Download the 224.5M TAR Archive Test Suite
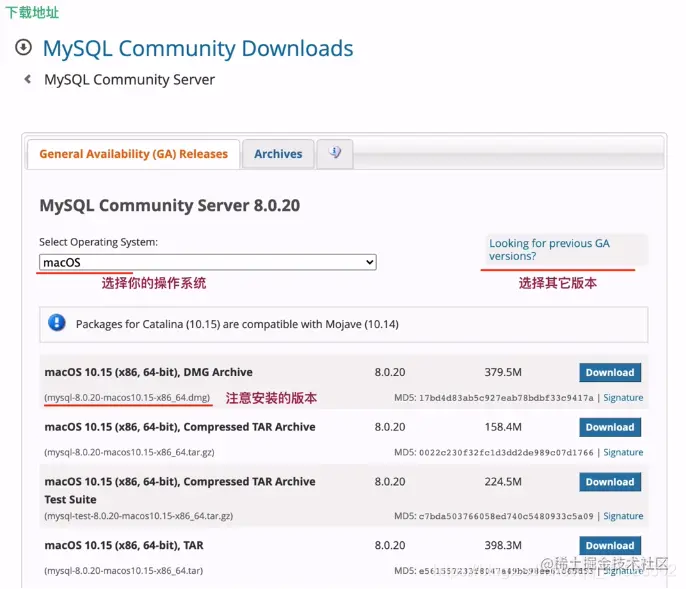Screen dimensions: 686x589 tap(610, 482)
